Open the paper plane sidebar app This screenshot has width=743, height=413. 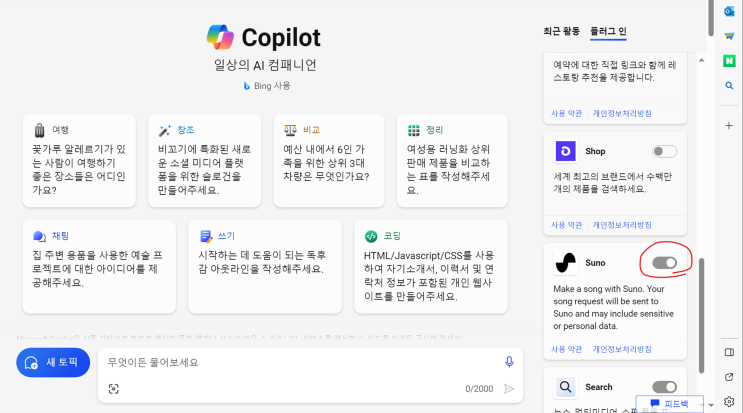(x=729, y=36)
